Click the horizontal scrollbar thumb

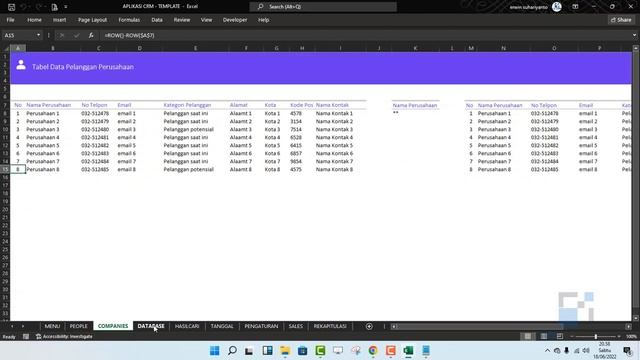(480, 326)
